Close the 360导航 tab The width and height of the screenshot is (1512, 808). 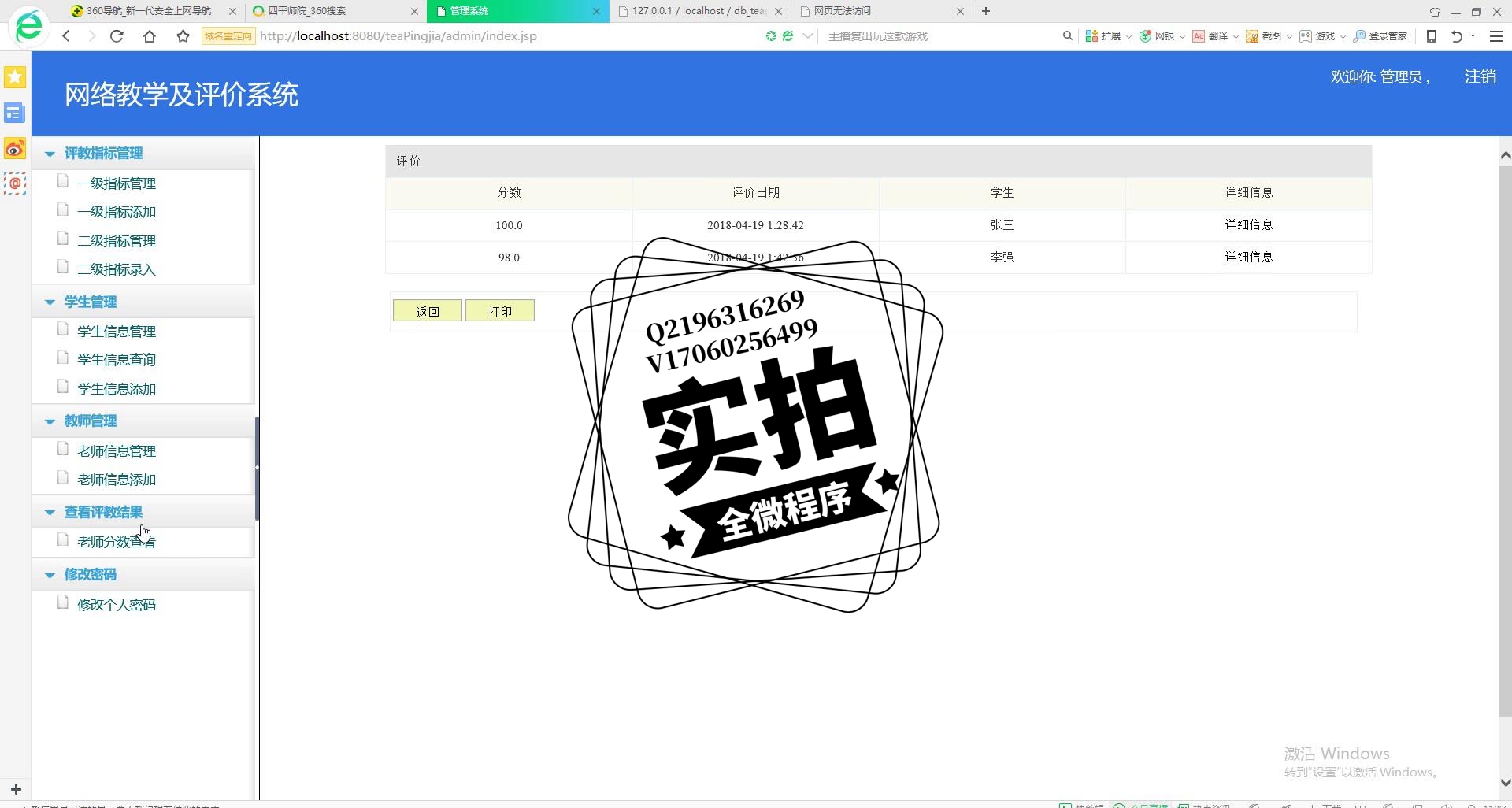point(232,11)
